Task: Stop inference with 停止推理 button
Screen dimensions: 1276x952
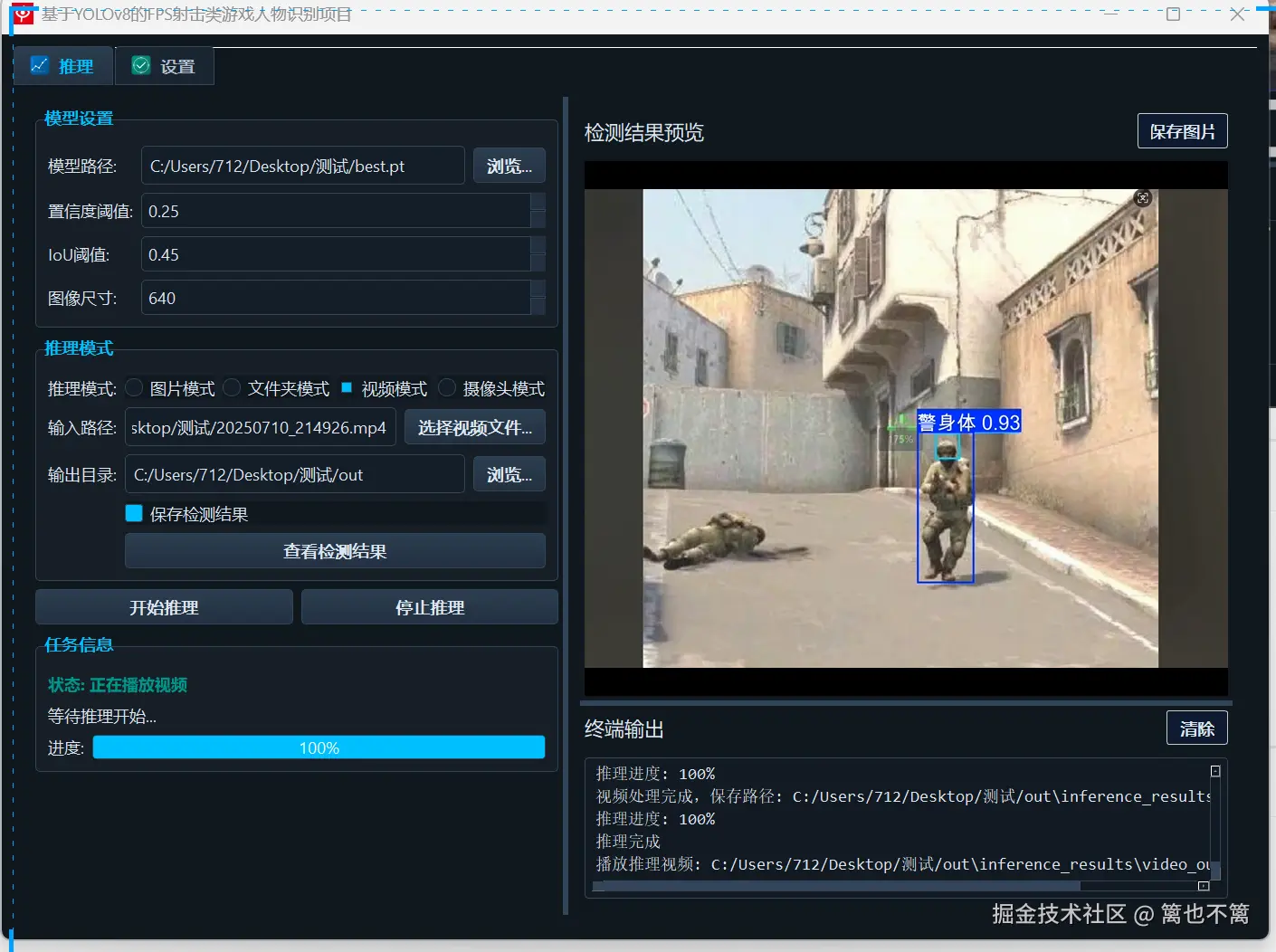Action: click(430, 607)
